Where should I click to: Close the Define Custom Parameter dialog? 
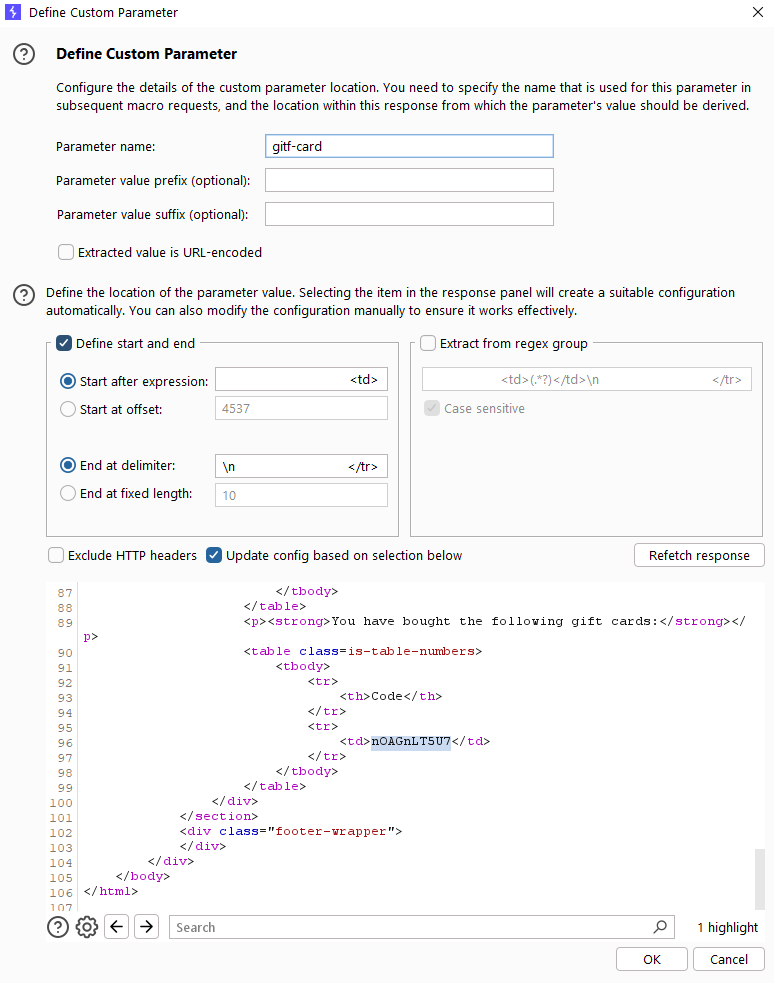pyautogui.click(x=758, y=13)
